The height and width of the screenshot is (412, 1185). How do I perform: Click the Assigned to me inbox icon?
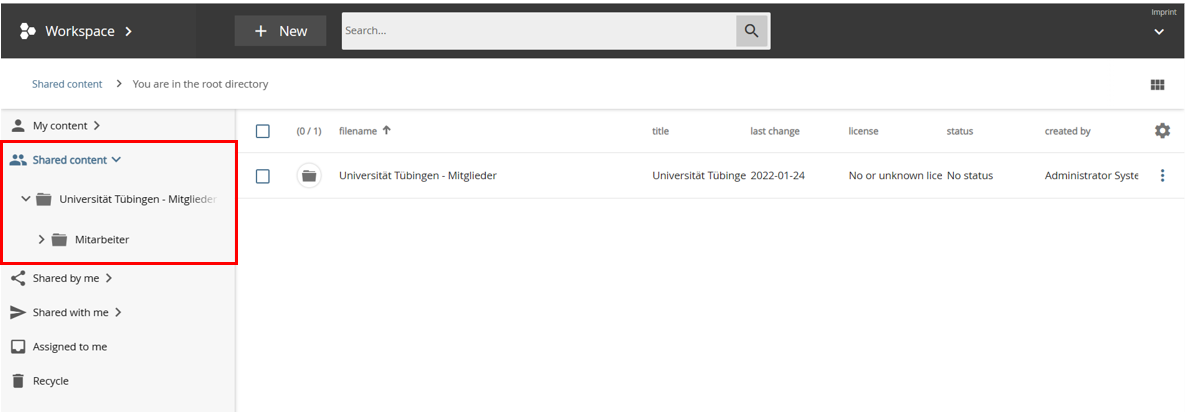click(x=18, y=347)
